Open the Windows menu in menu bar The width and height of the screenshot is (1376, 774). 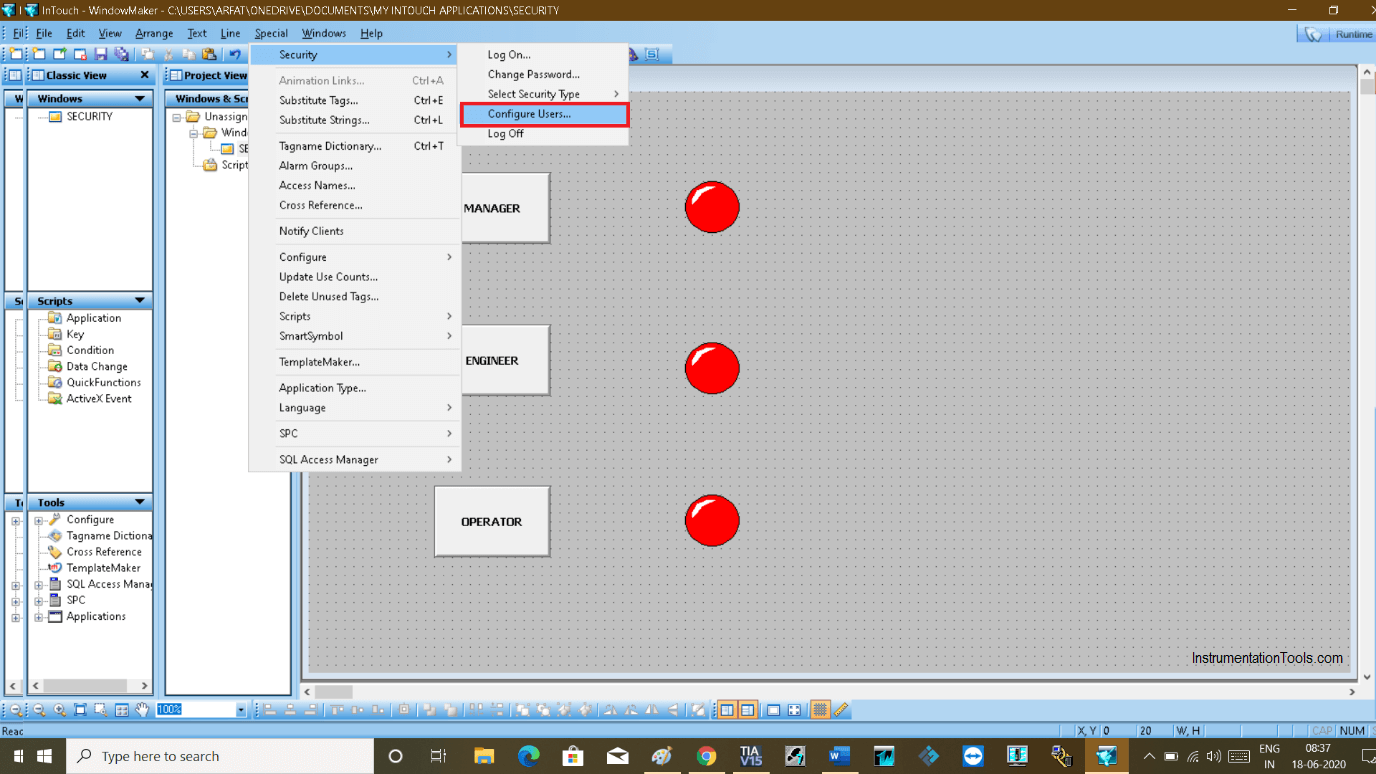pos(324,33)
